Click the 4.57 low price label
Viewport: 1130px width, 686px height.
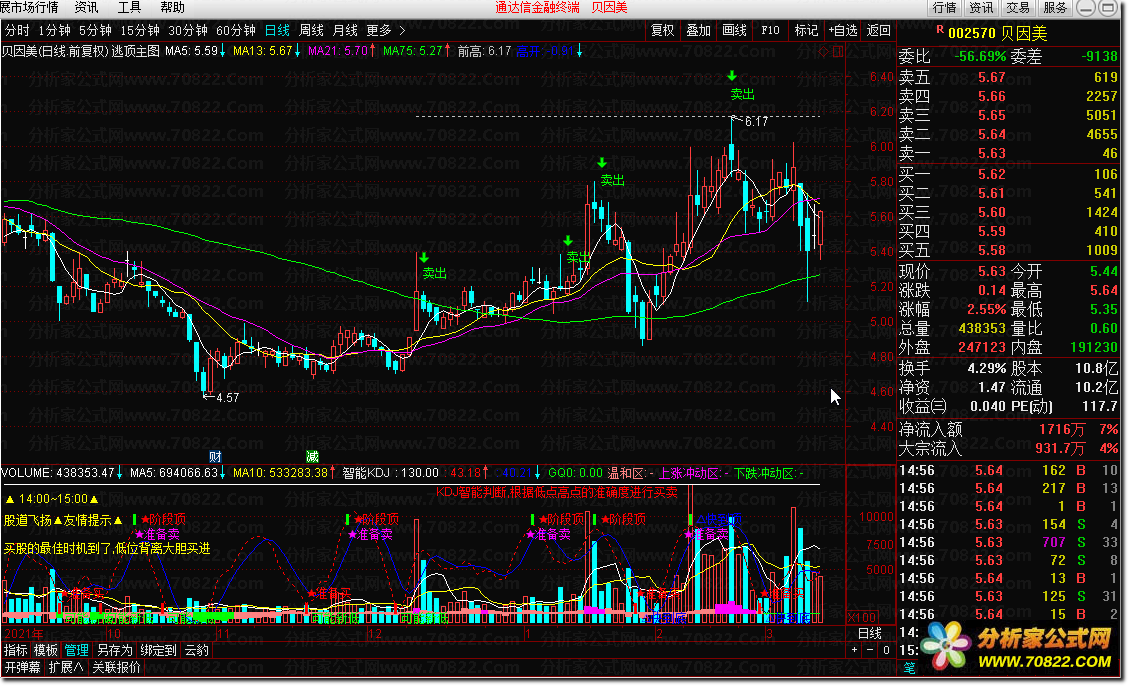227,398
